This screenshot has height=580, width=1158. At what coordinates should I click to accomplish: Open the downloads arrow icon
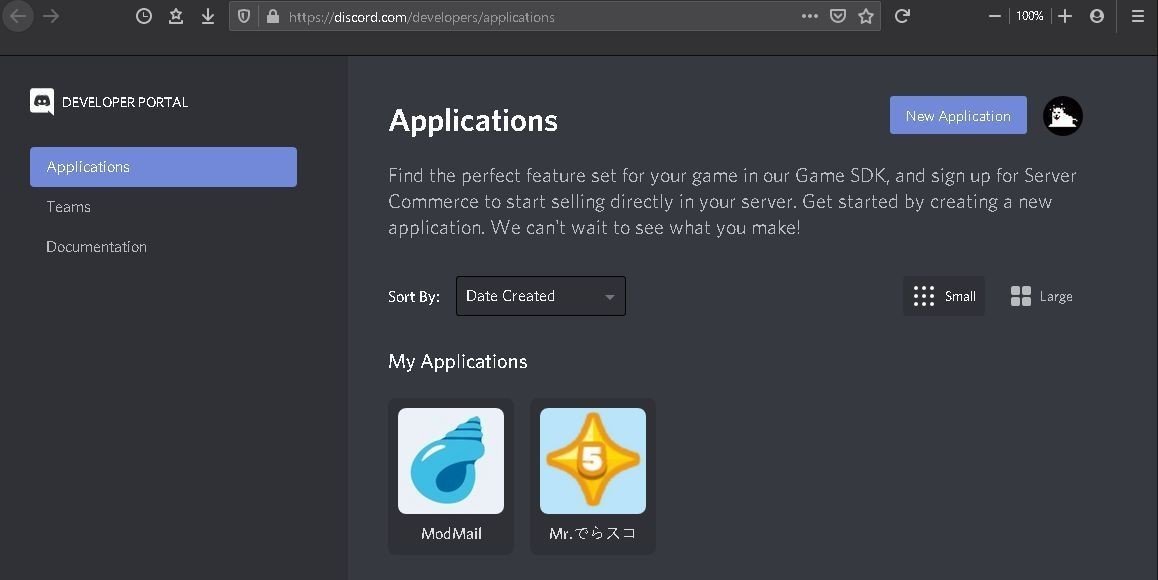tap(208, 16)
